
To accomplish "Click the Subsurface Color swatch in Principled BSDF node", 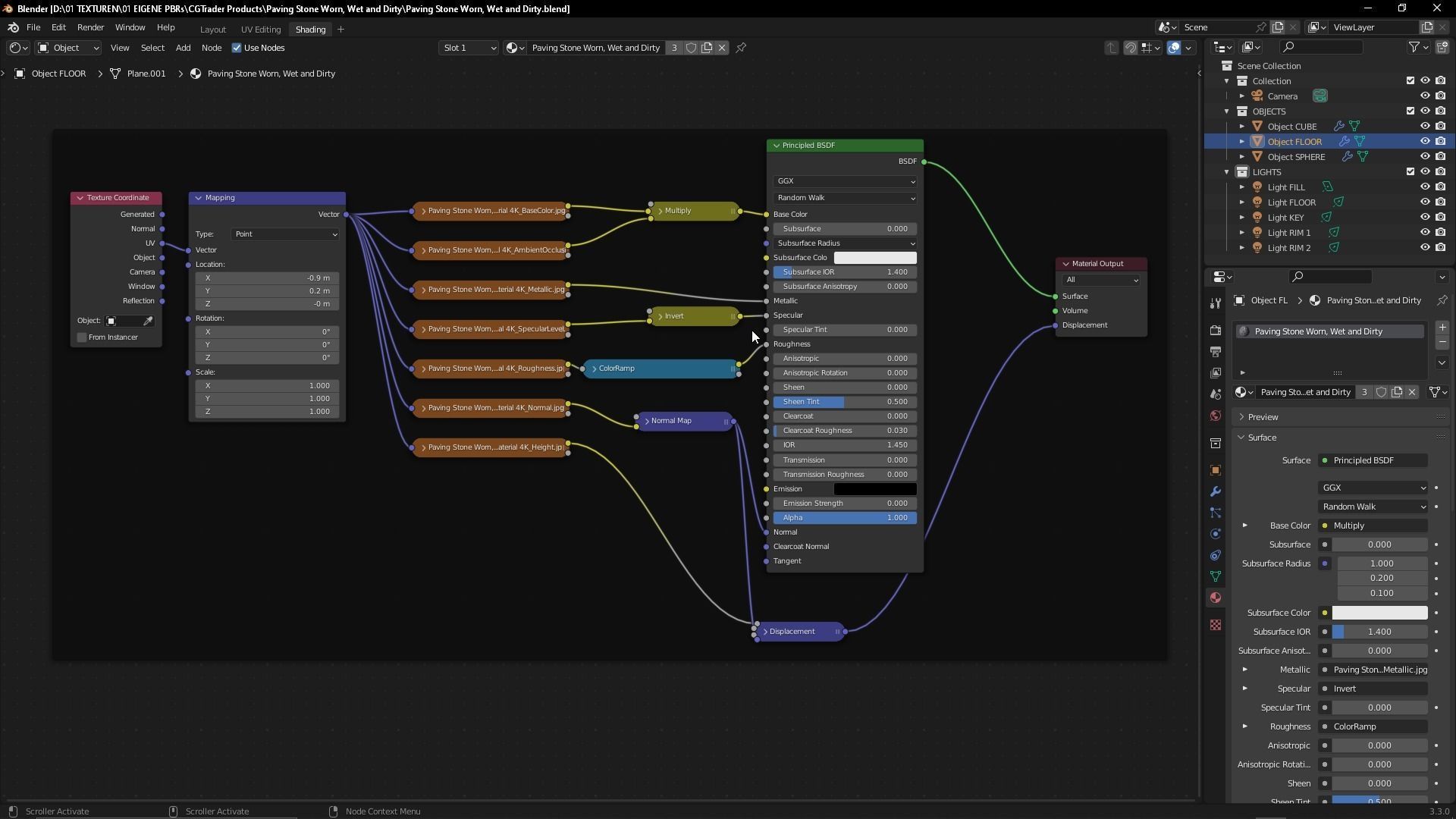I will pyautogui.click(x=874, y=258).
